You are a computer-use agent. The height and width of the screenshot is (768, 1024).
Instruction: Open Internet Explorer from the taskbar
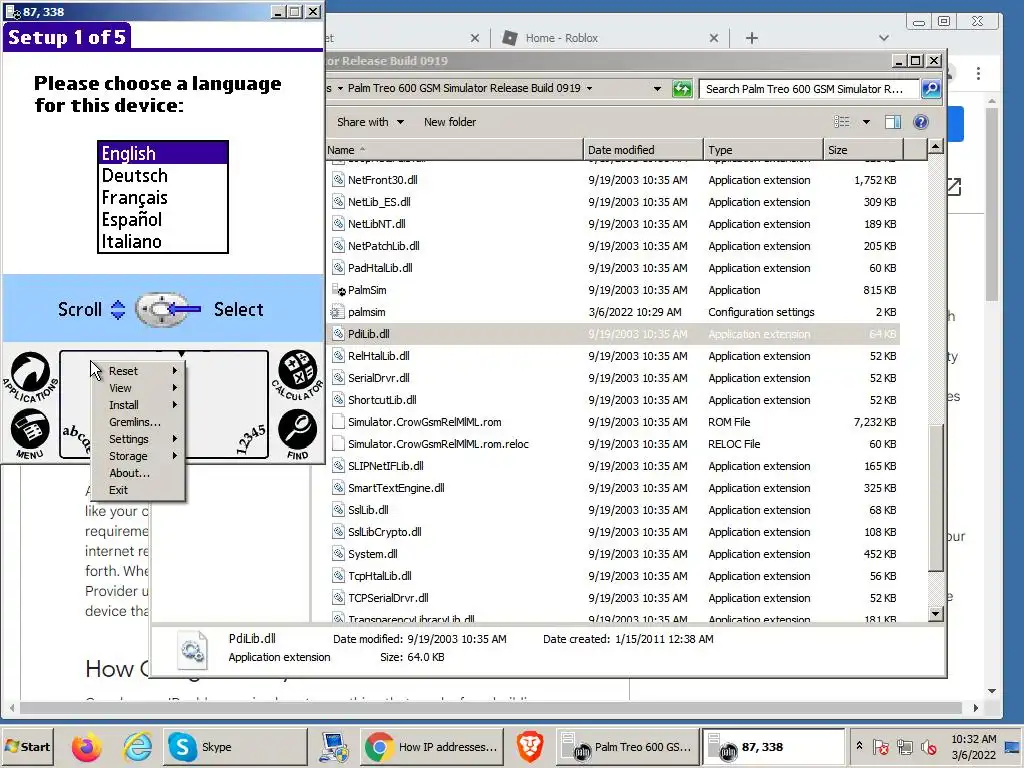(x=137, y=747)
